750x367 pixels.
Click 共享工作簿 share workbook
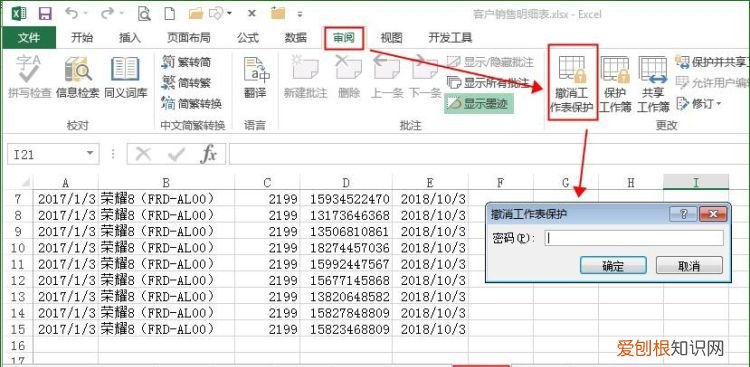tap(653, 83)
